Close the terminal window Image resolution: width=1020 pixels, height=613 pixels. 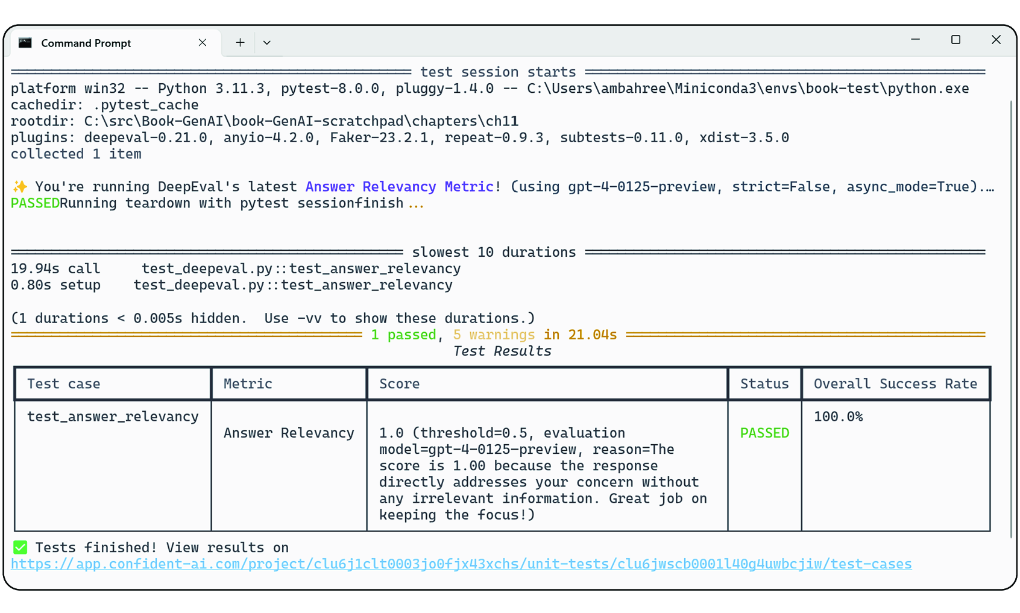(x=996, y=40)
